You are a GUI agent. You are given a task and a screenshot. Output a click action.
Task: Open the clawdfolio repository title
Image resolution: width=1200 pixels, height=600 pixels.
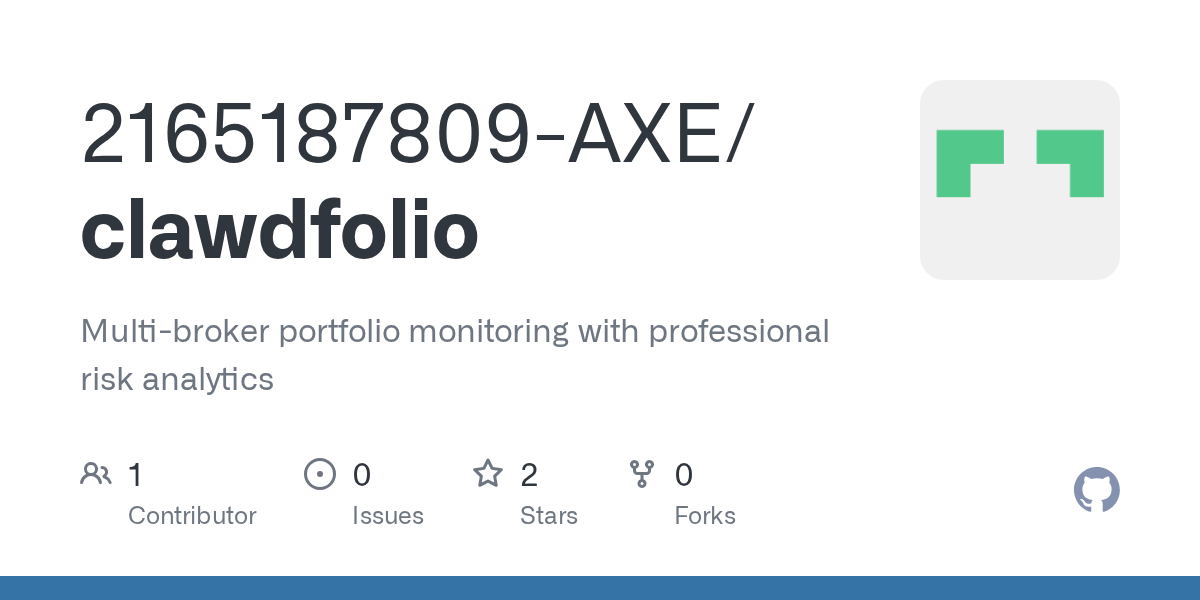pyautogui.click(x=279, y=231)
